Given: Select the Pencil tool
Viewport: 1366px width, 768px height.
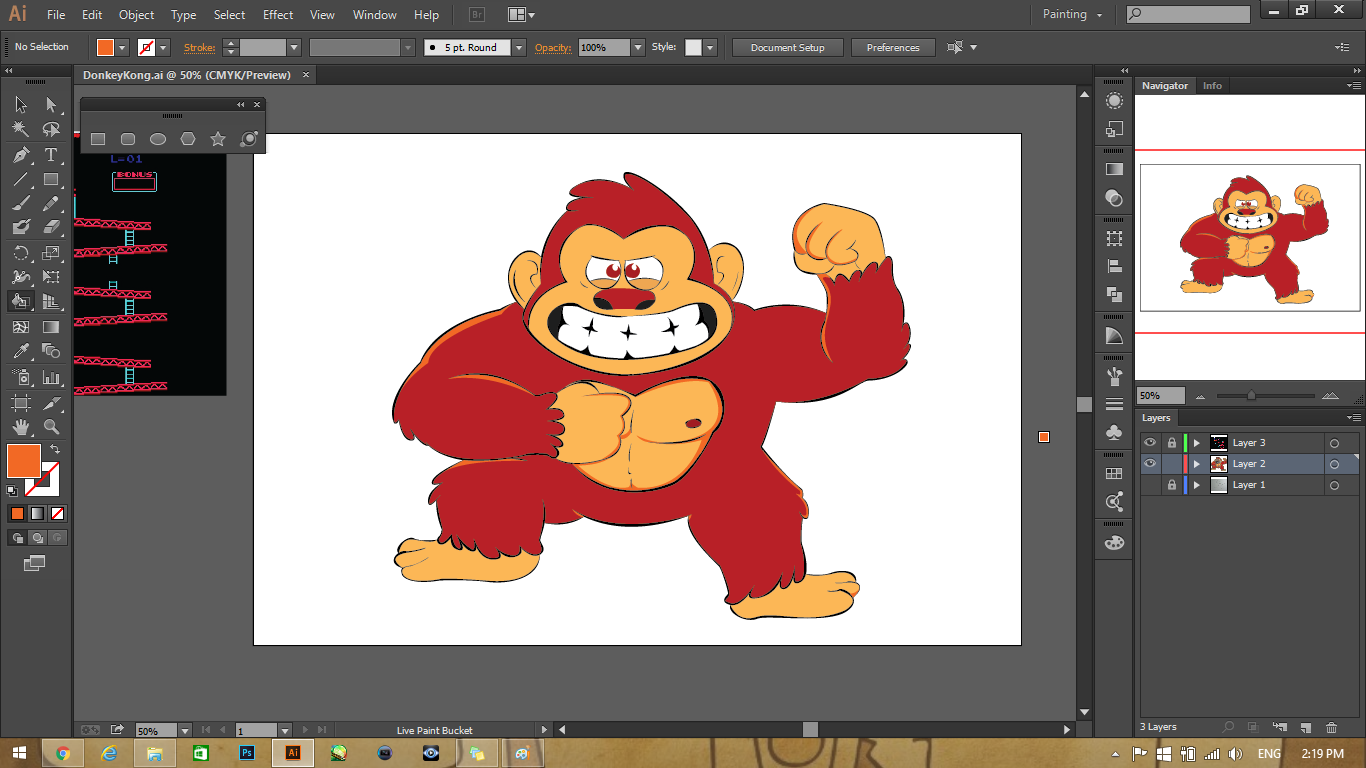Looking at the screenshot, I should 51,203.
